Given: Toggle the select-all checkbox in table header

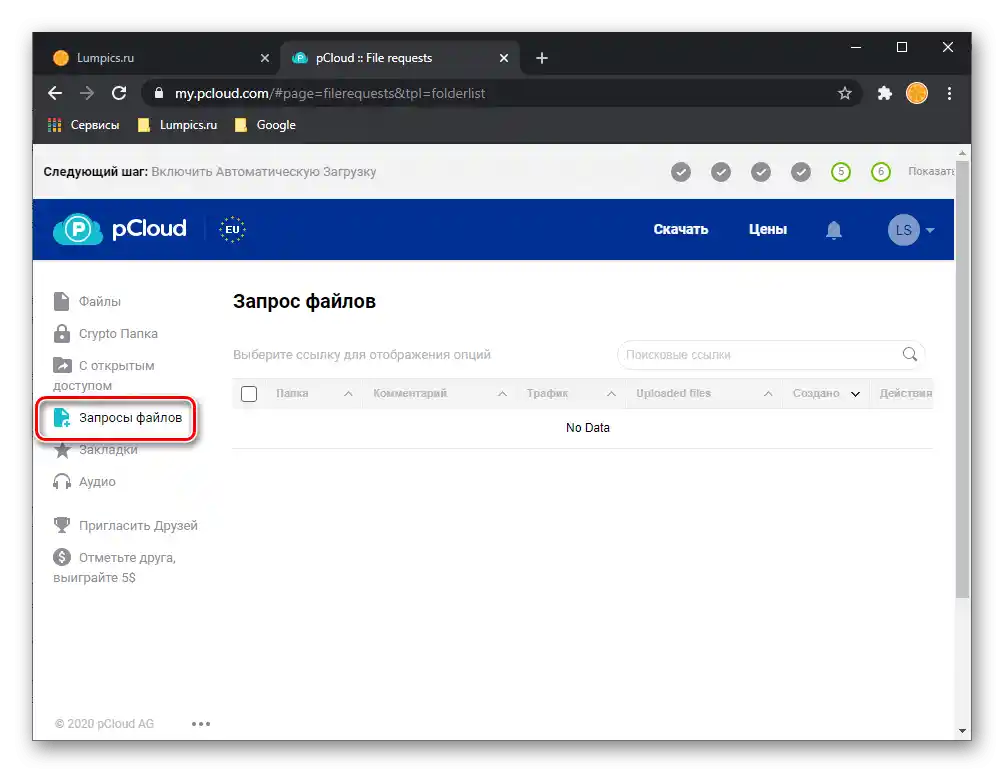Looking at the screenshot, I should (249, 394).
